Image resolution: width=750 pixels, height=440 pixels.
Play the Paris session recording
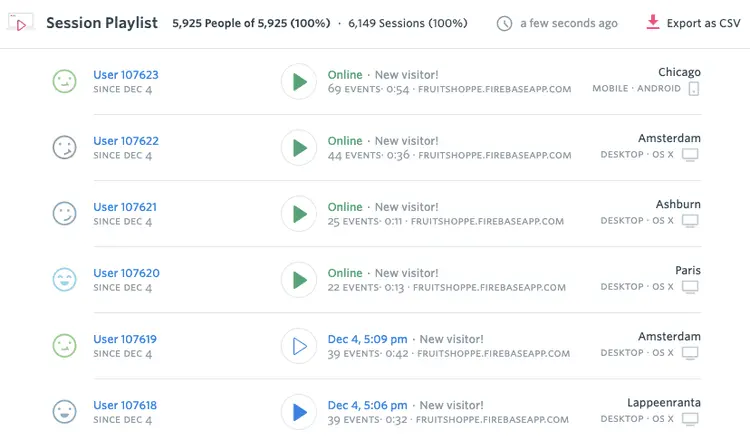pyautogui.click(x=297, y=280)
